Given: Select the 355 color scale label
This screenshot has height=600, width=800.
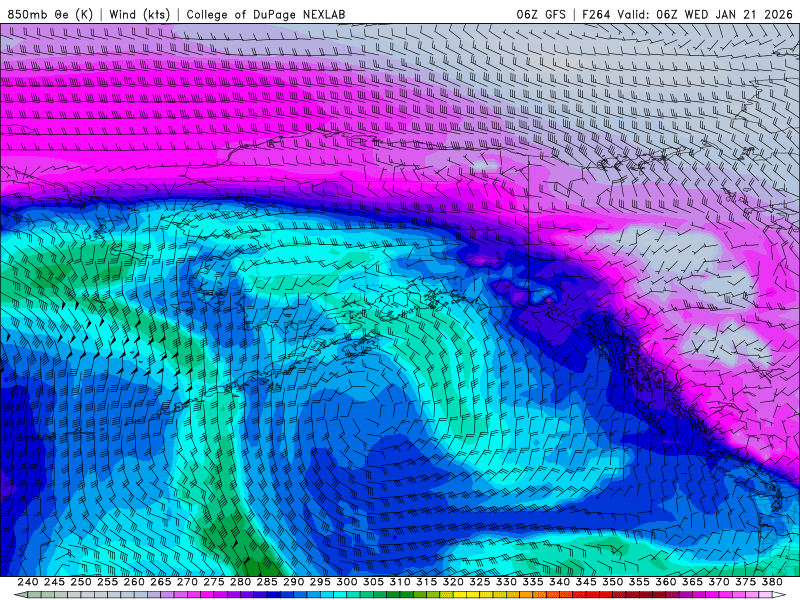Looking at the screenshot, I should (639, 582).
